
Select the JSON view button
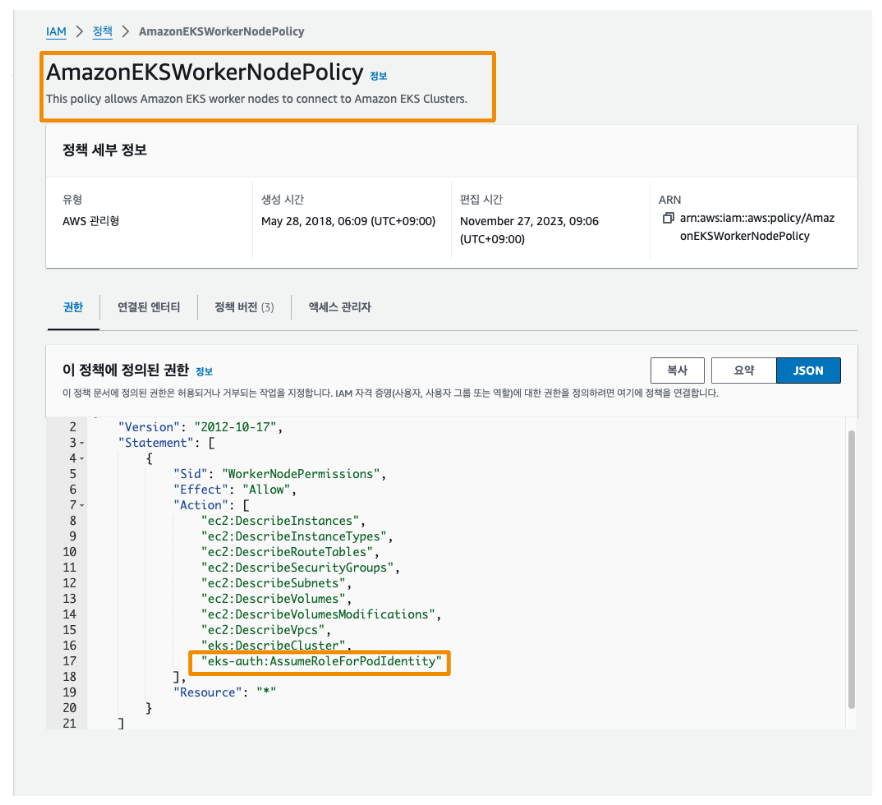pyautogui.click(x=808, y=370)
